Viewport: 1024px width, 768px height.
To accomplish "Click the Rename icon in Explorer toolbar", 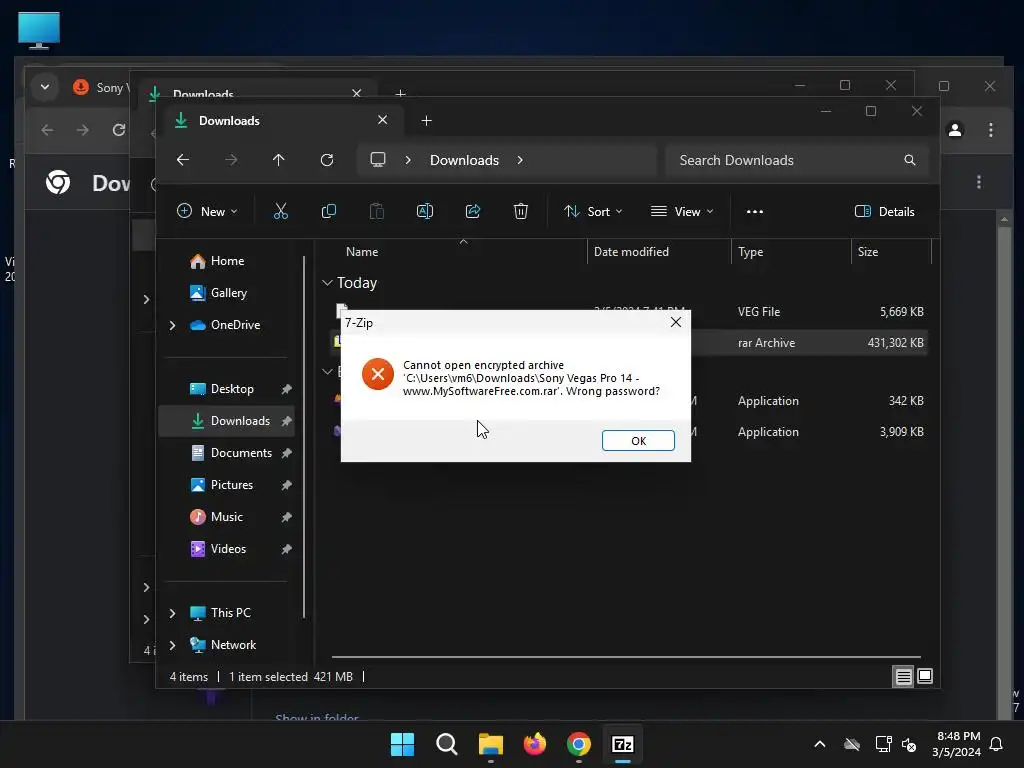I will coord(424,212).
